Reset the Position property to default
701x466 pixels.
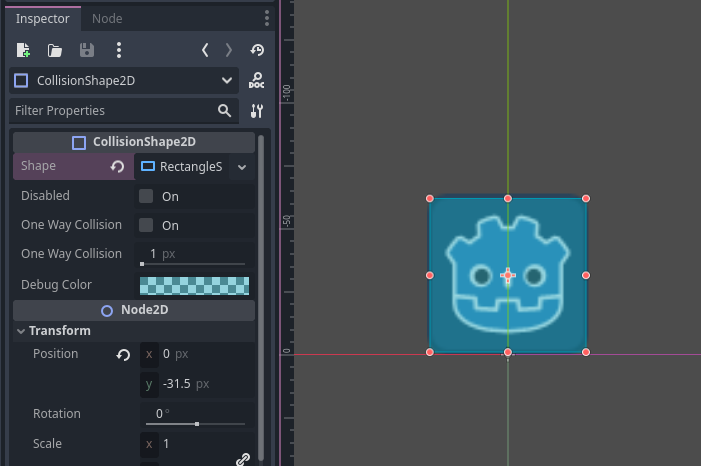pyautogui.click(x=123, y=355)
